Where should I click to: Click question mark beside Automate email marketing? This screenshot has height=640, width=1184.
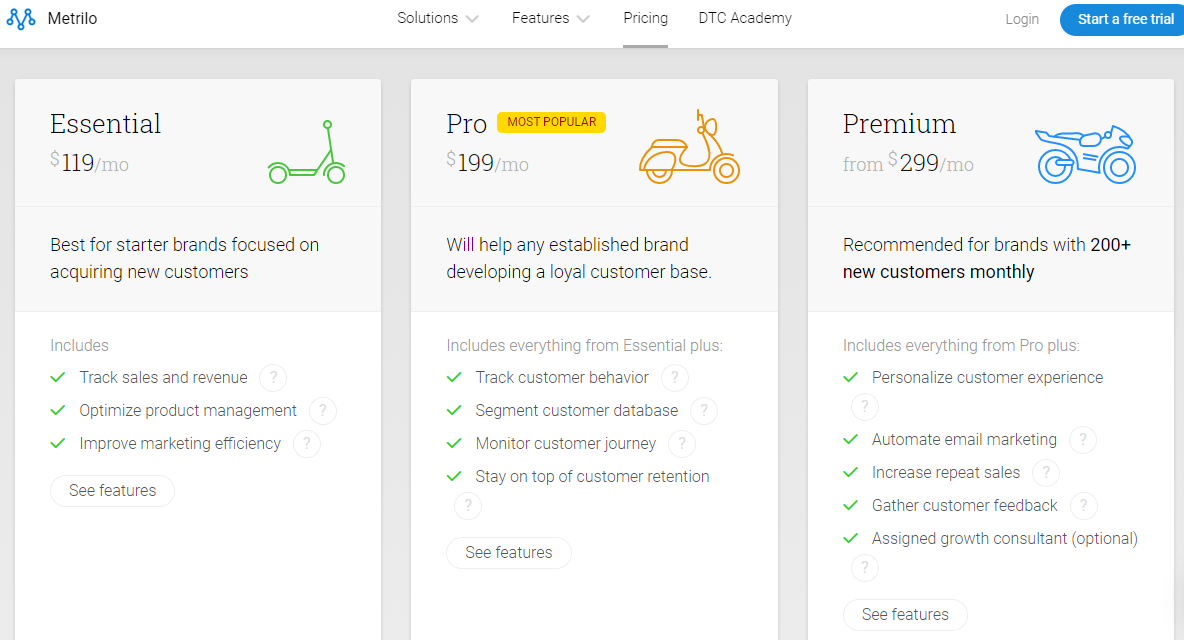(1082, 440)
